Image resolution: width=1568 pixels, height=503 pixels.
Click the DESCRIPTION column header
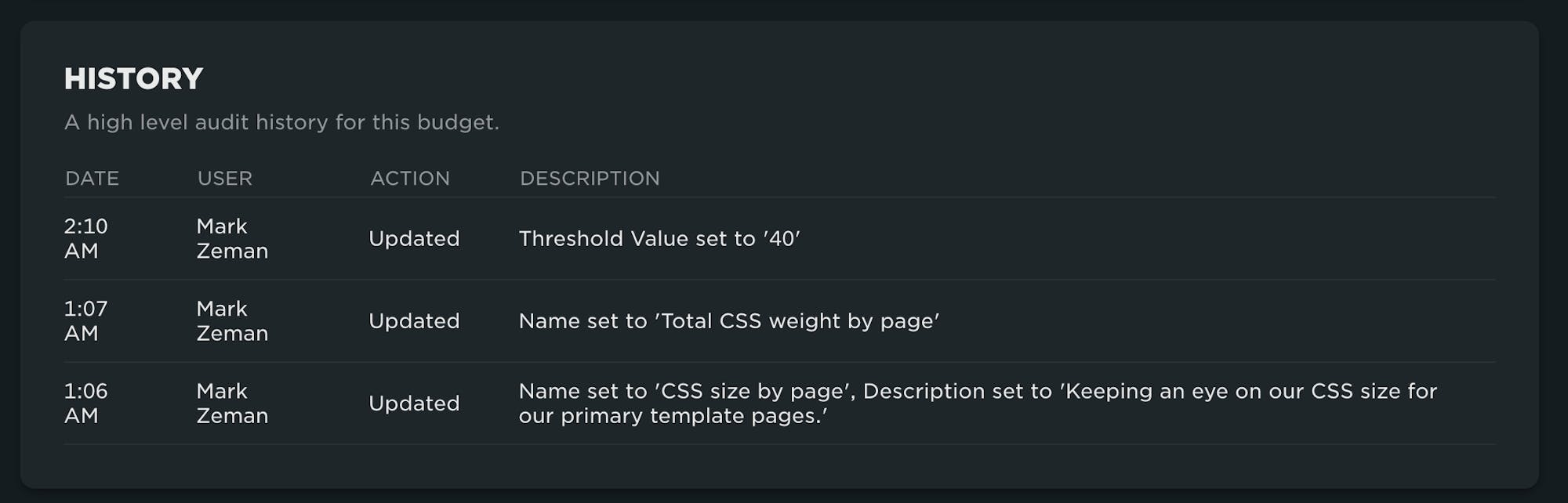tap(590, 179)
